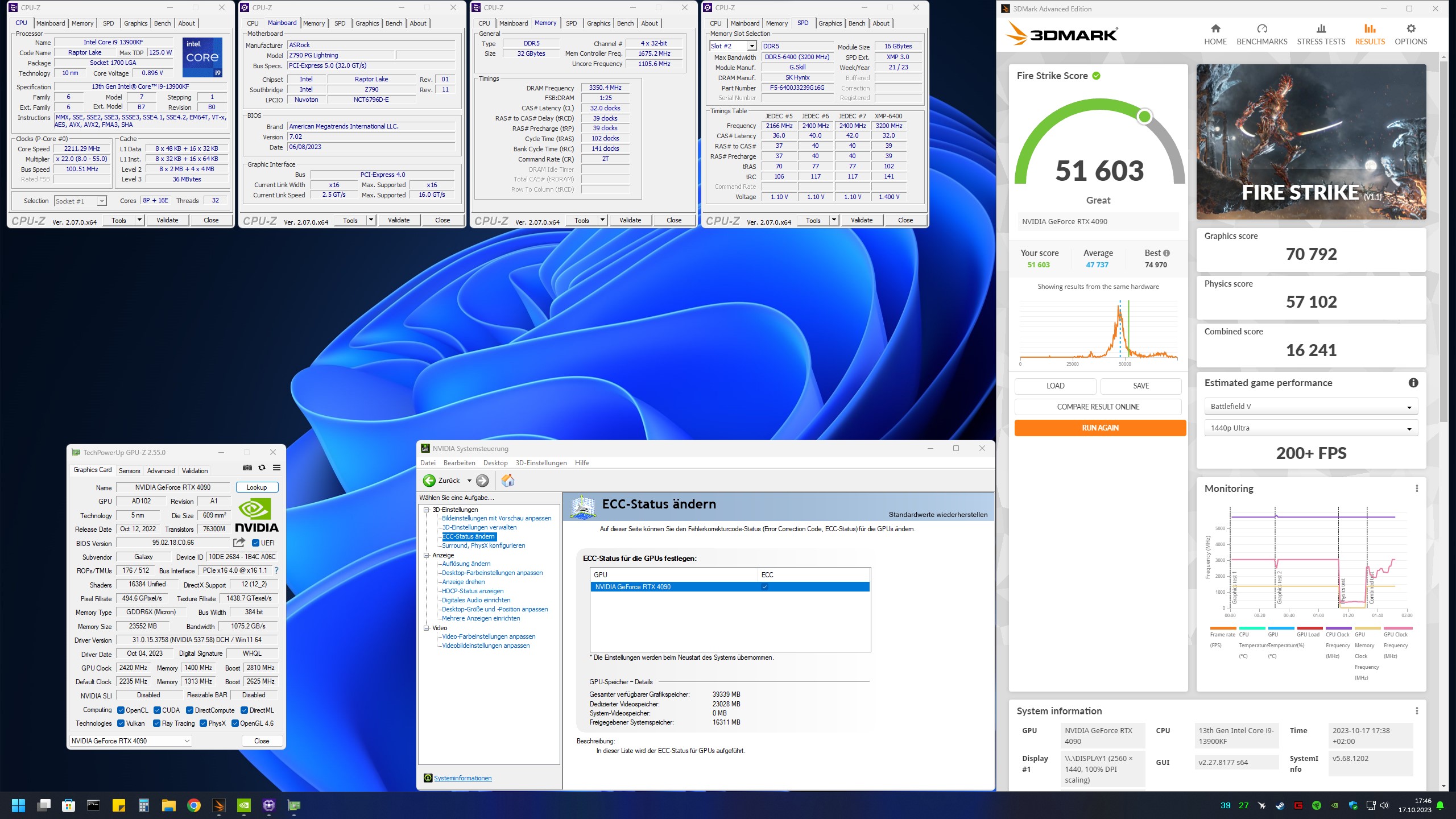Open the Steam tray icon
The width and height of the screenshot is (1456, 819).
tap(1280, 805)
